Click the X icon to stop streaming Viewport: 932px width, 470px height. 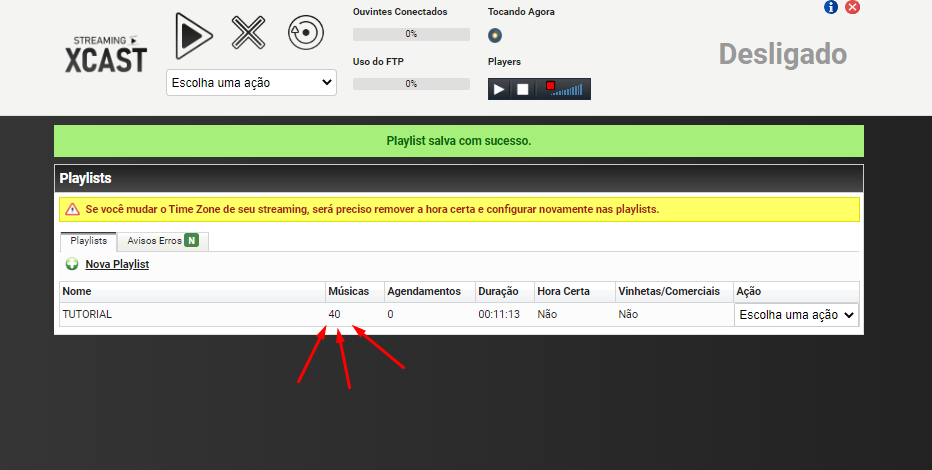[x=249, y=33]
